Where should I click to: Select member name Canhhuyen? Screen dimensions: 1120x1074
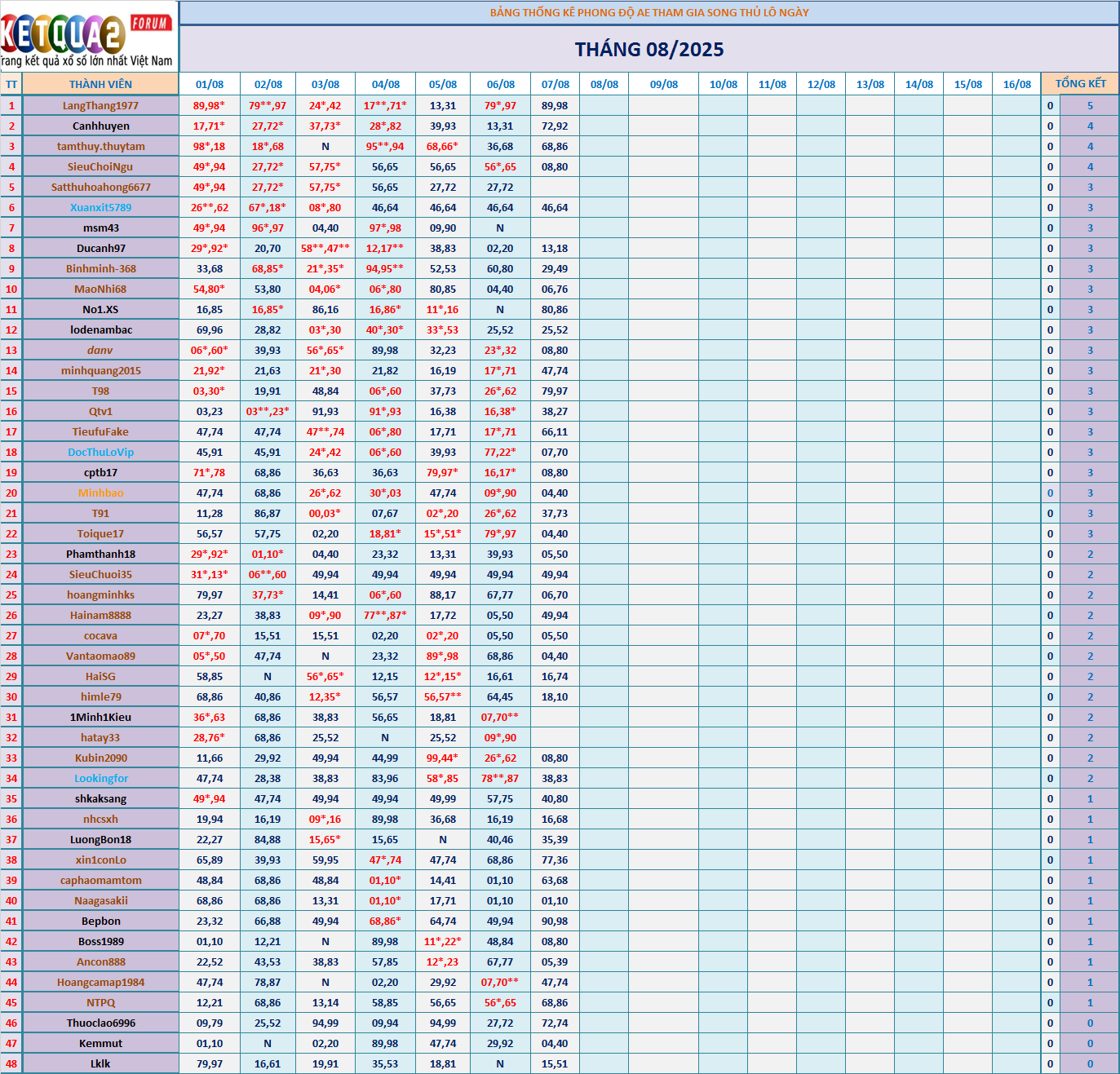[x=100, y=126]
